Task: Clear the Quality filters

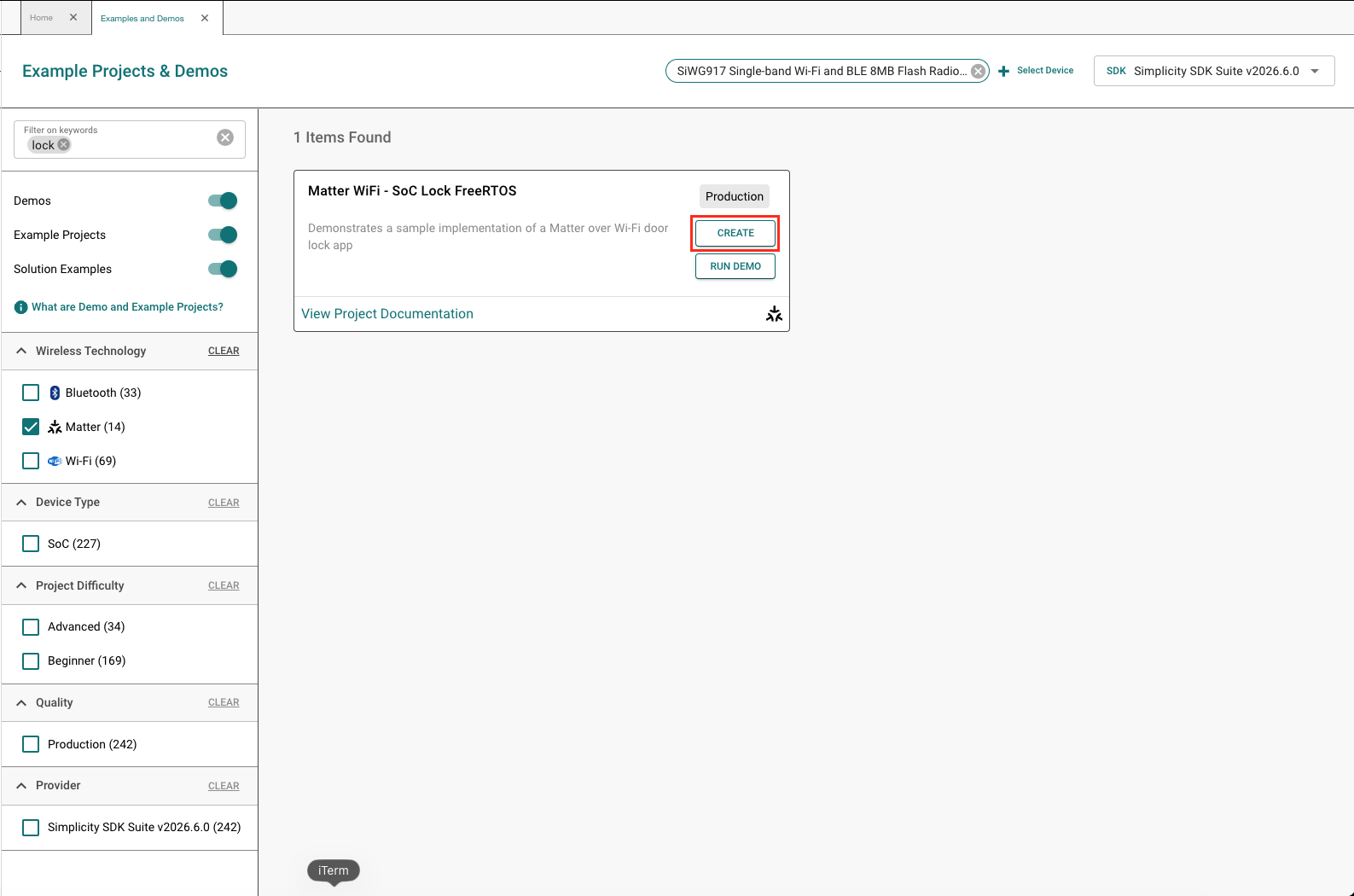Action: coord(224,702)
